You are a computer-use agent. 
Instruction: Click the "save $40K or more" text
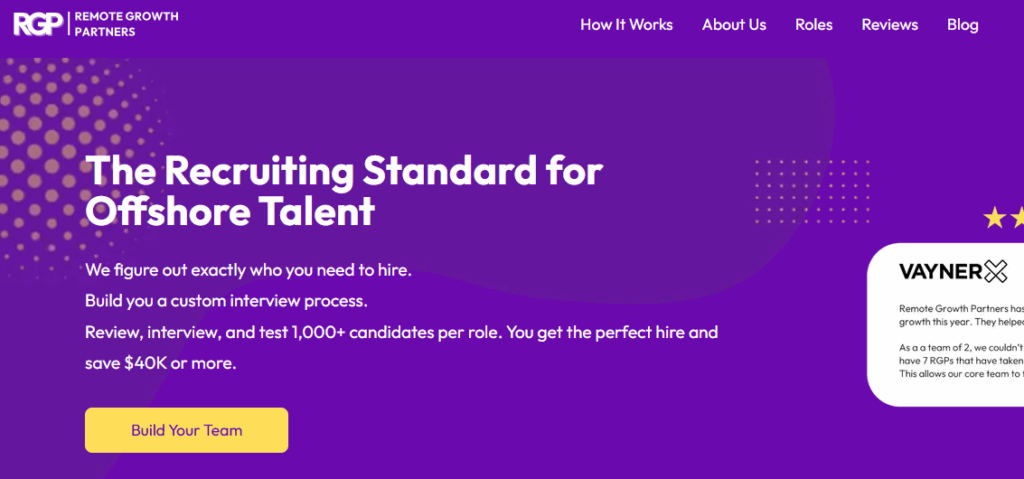160,363
